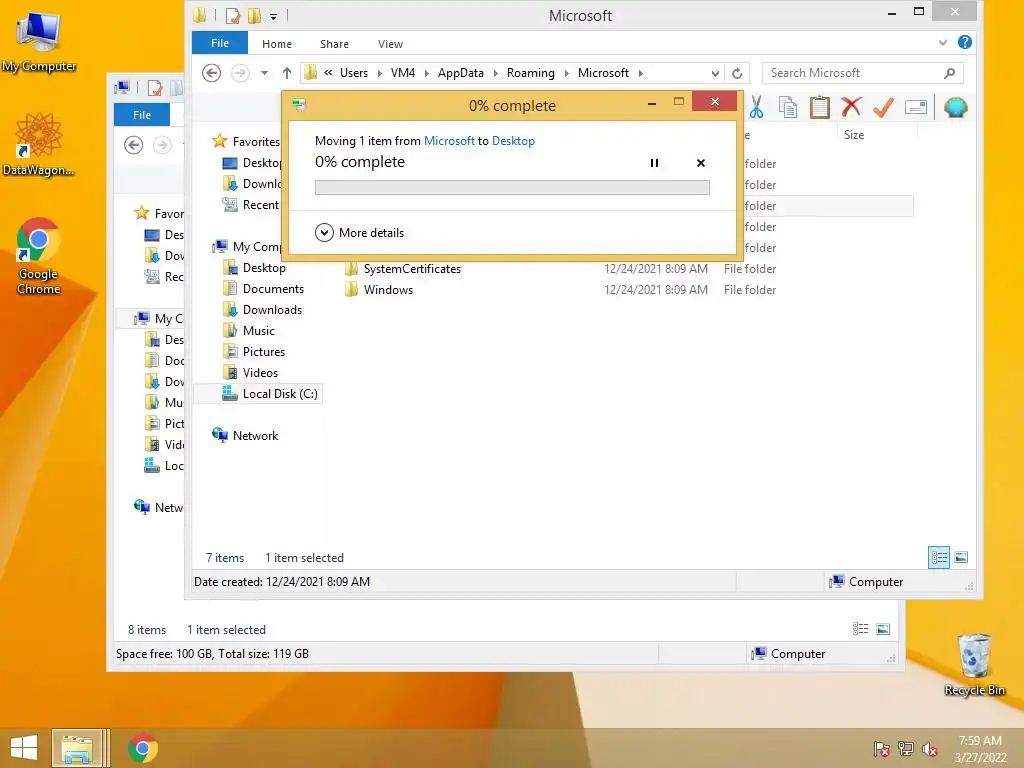Open Customize Quick Access Toolbar dropdown
Viewport: 1024px width, 768px height.
pos(274,16)
